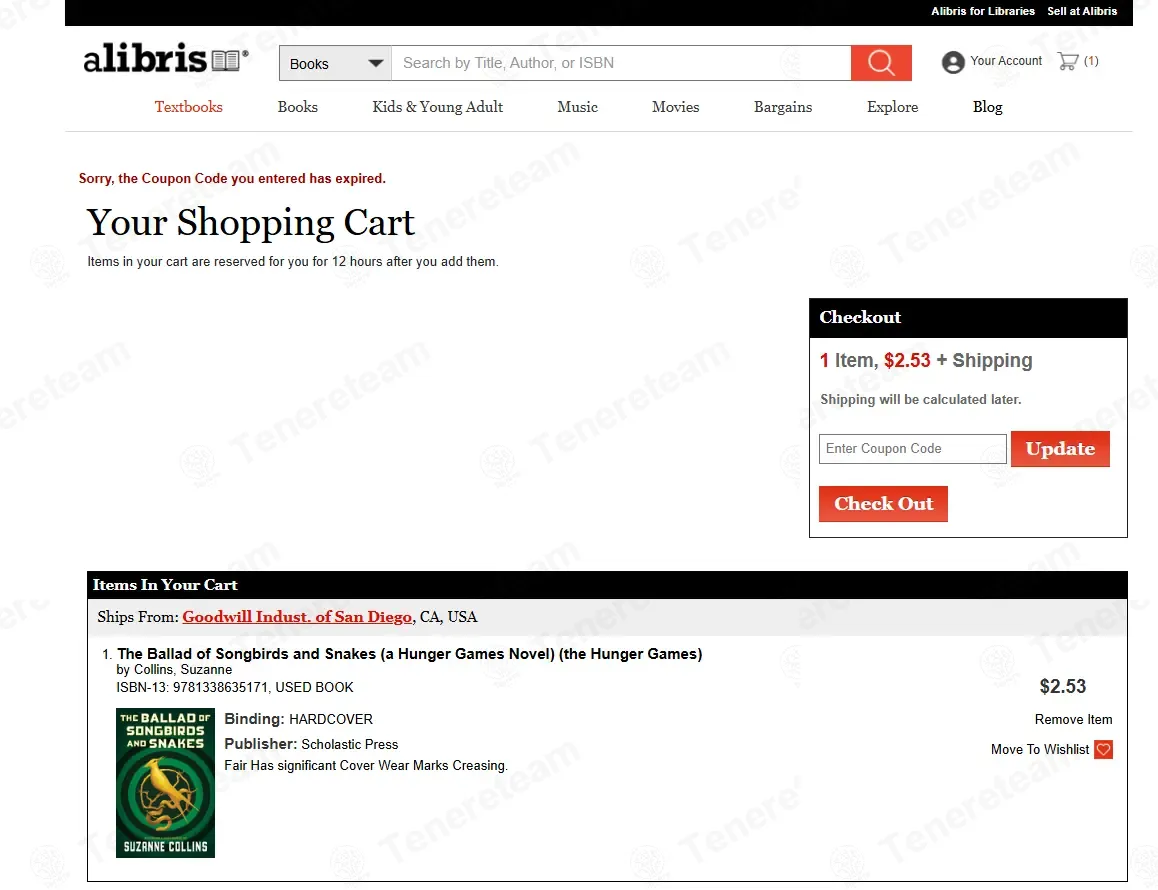
Task: Click Items In Your Cart header
Action: pyautogui.click(x=607, y=585)
